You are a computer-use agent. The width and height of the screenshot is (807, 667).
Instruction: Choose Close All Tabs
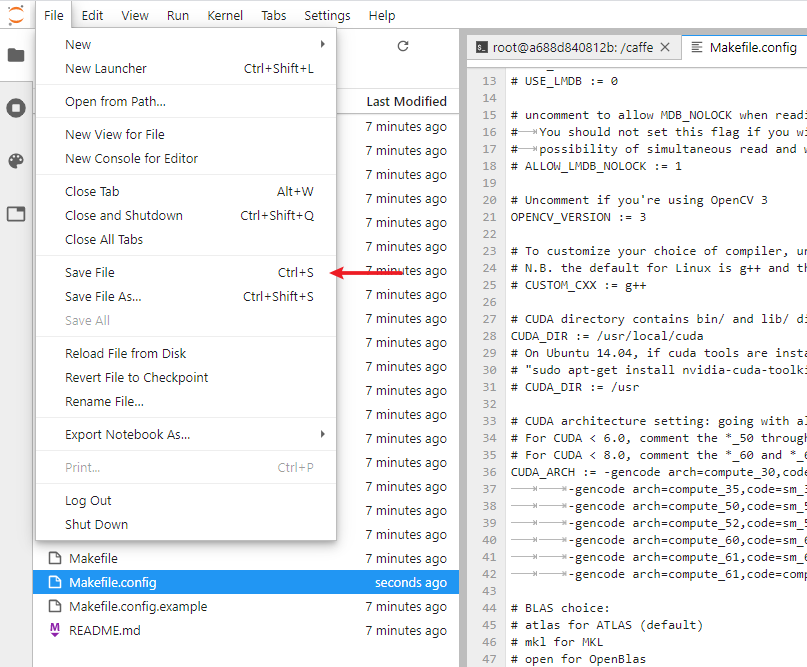click(186, 239)
